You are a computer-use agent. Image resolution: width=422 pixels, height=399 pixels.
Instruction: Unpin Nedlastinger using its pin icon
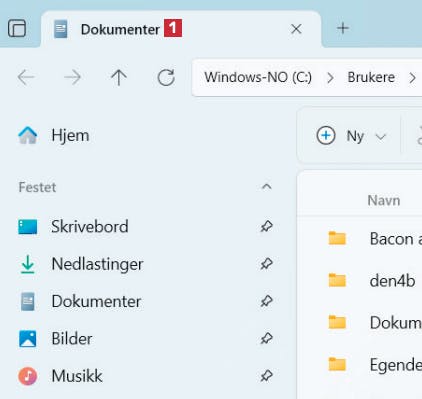click(267, 264)
